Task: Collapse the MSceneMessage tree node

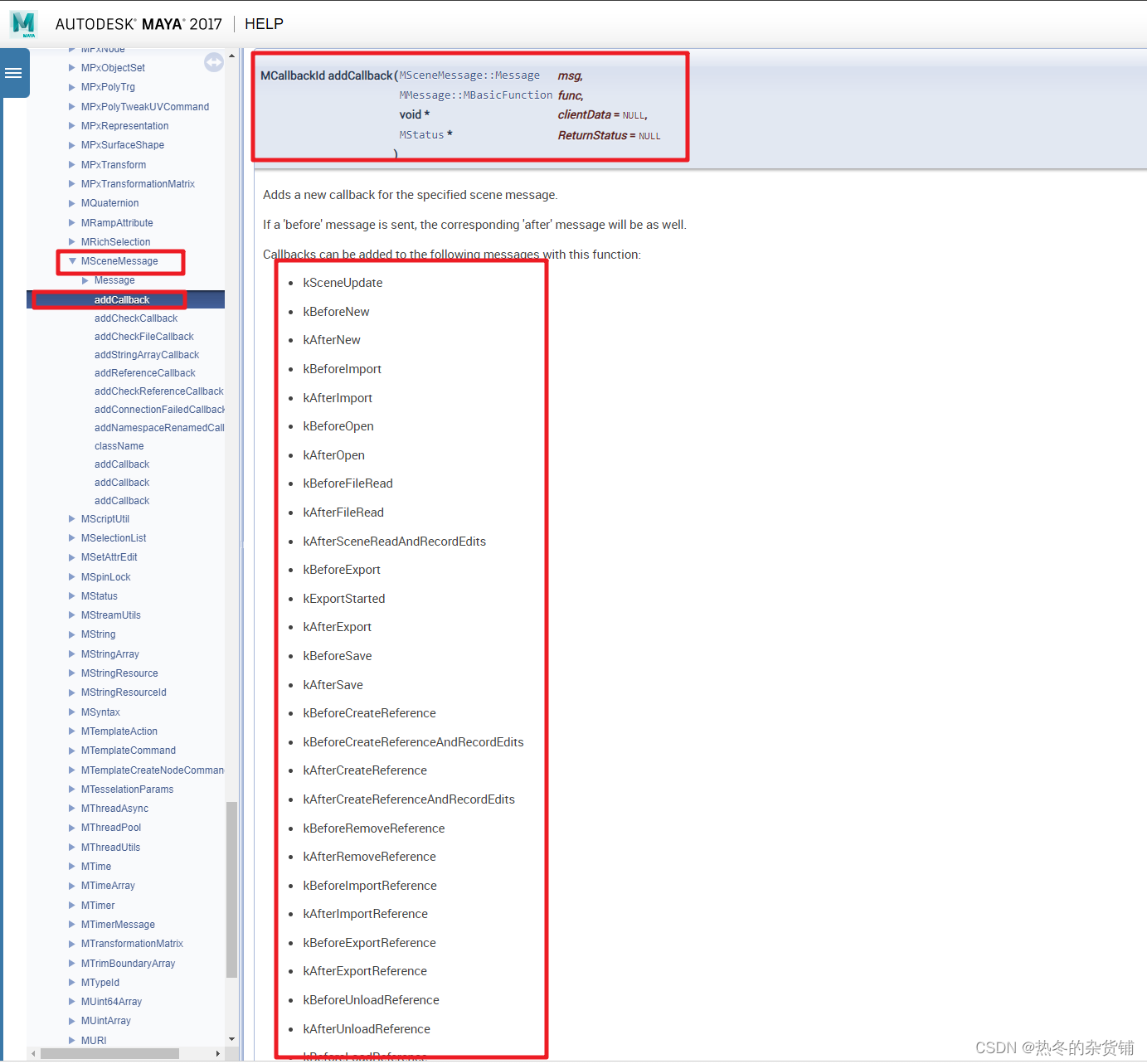Action: 72,261
